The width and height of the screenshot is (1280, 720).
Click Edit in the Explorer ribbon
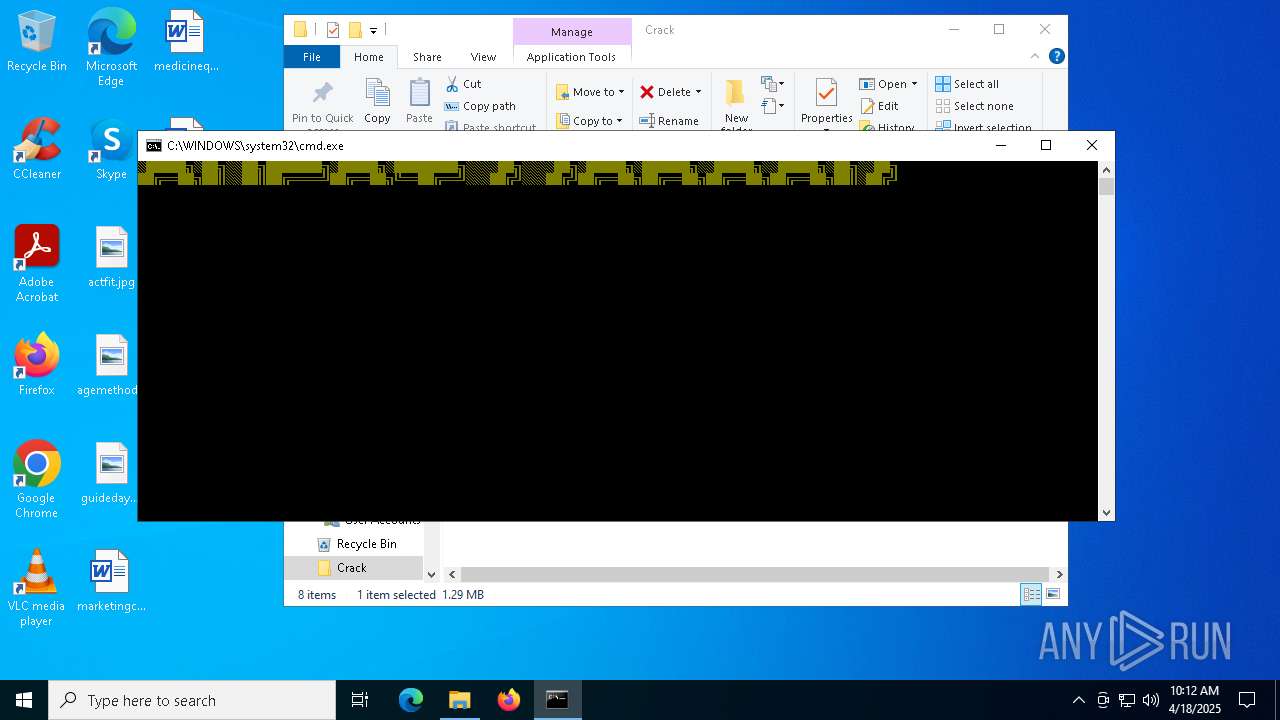879,106
